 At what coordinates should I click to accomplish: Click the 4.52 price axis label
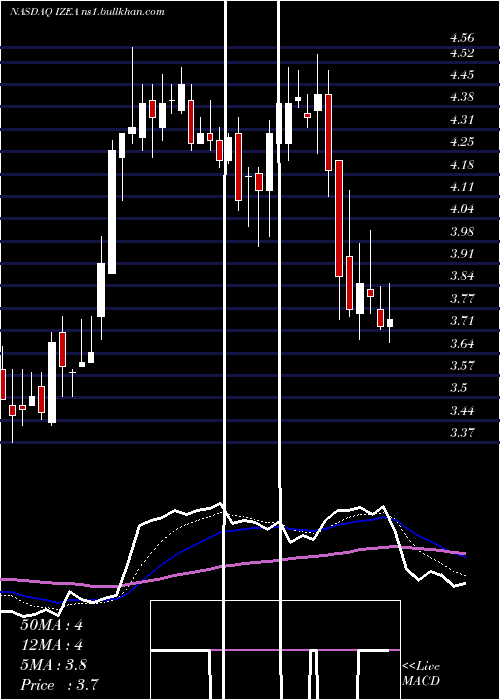462,53
